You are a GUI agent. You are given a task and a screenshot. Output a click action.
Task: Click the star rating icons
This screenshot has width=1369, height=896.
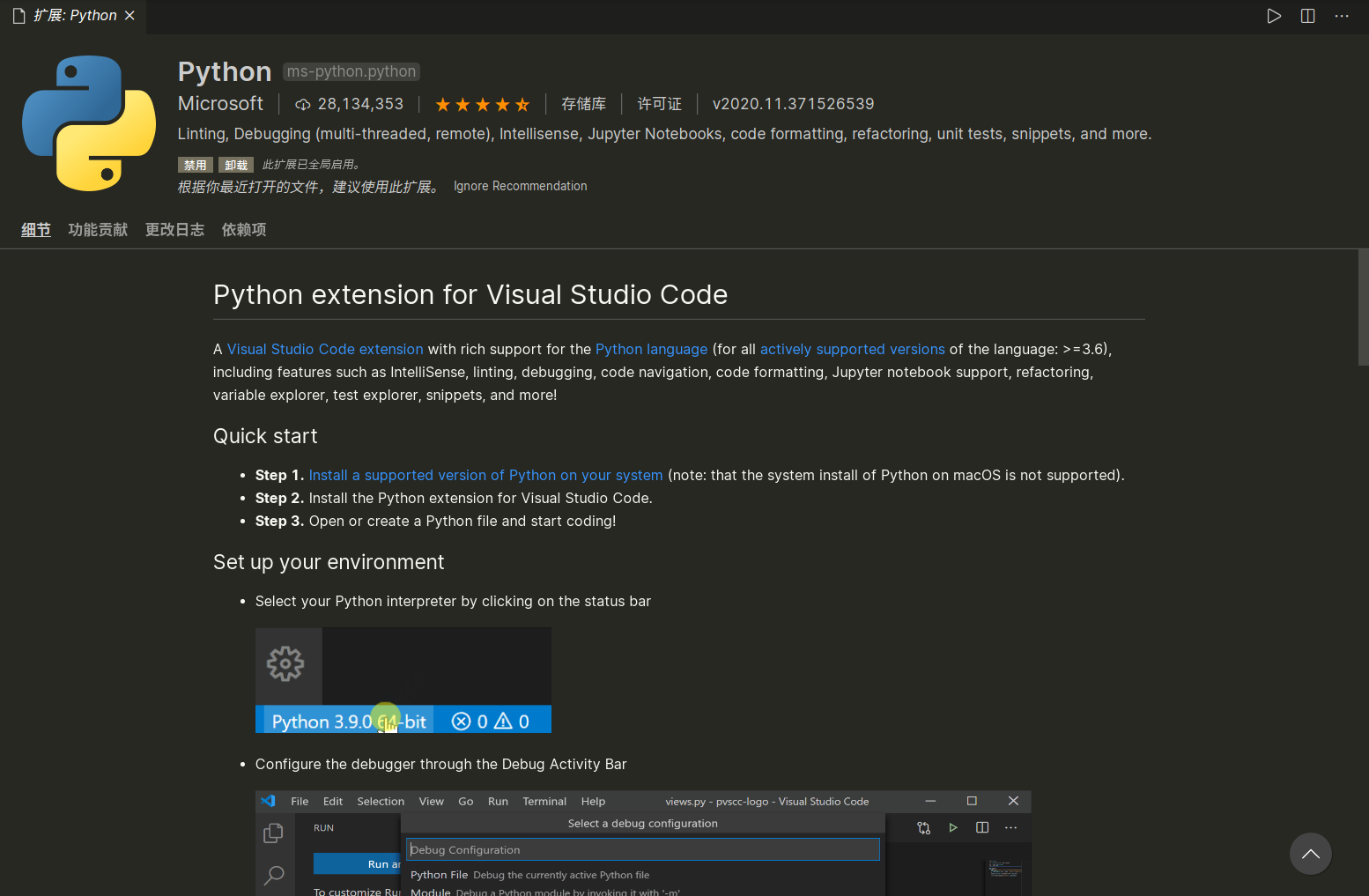tap(482, 105)
